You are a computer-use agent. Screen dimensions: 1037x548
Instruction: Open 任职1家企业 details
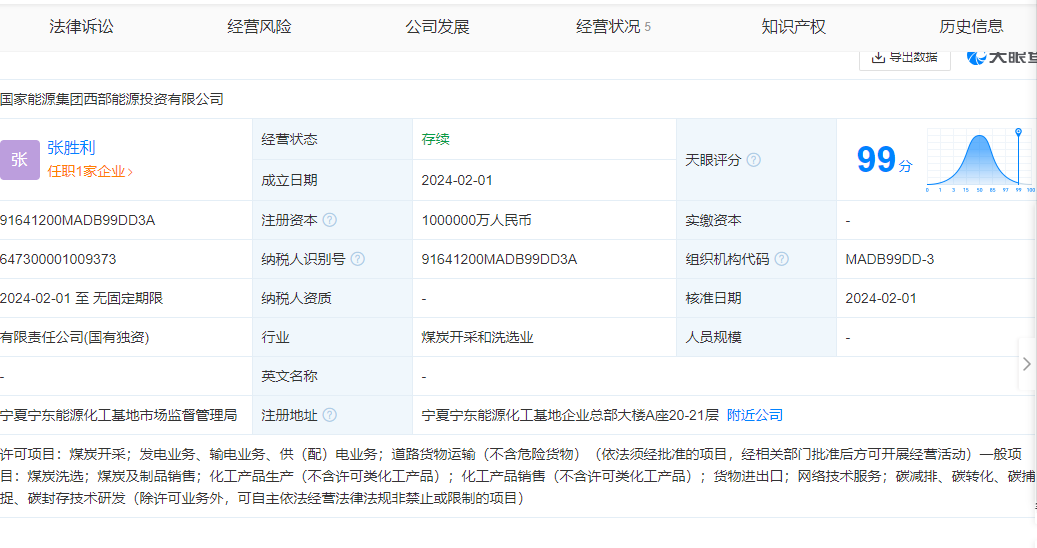point(90,171)
